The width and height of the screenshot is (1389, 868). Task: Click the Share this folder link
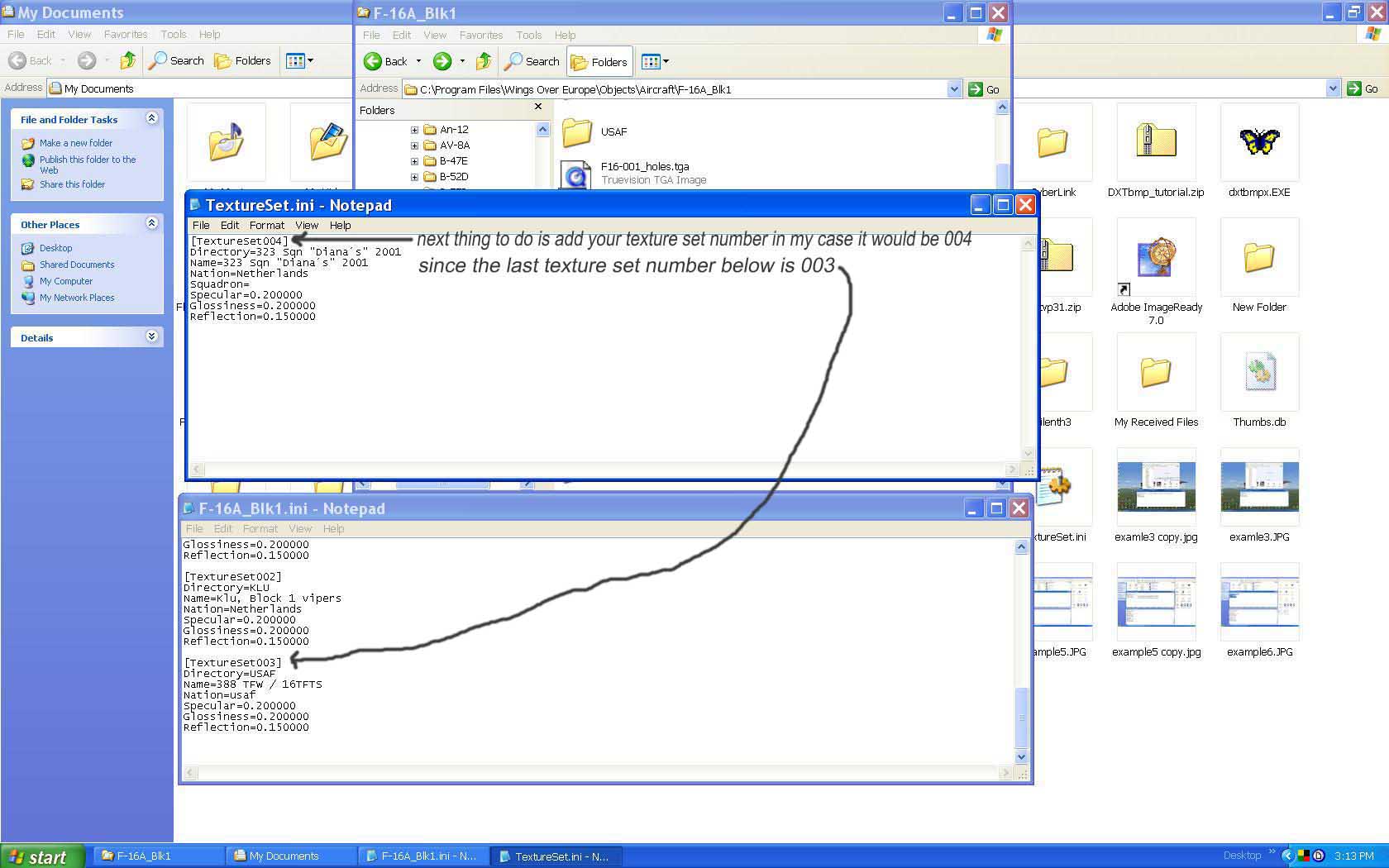[73, 184]
